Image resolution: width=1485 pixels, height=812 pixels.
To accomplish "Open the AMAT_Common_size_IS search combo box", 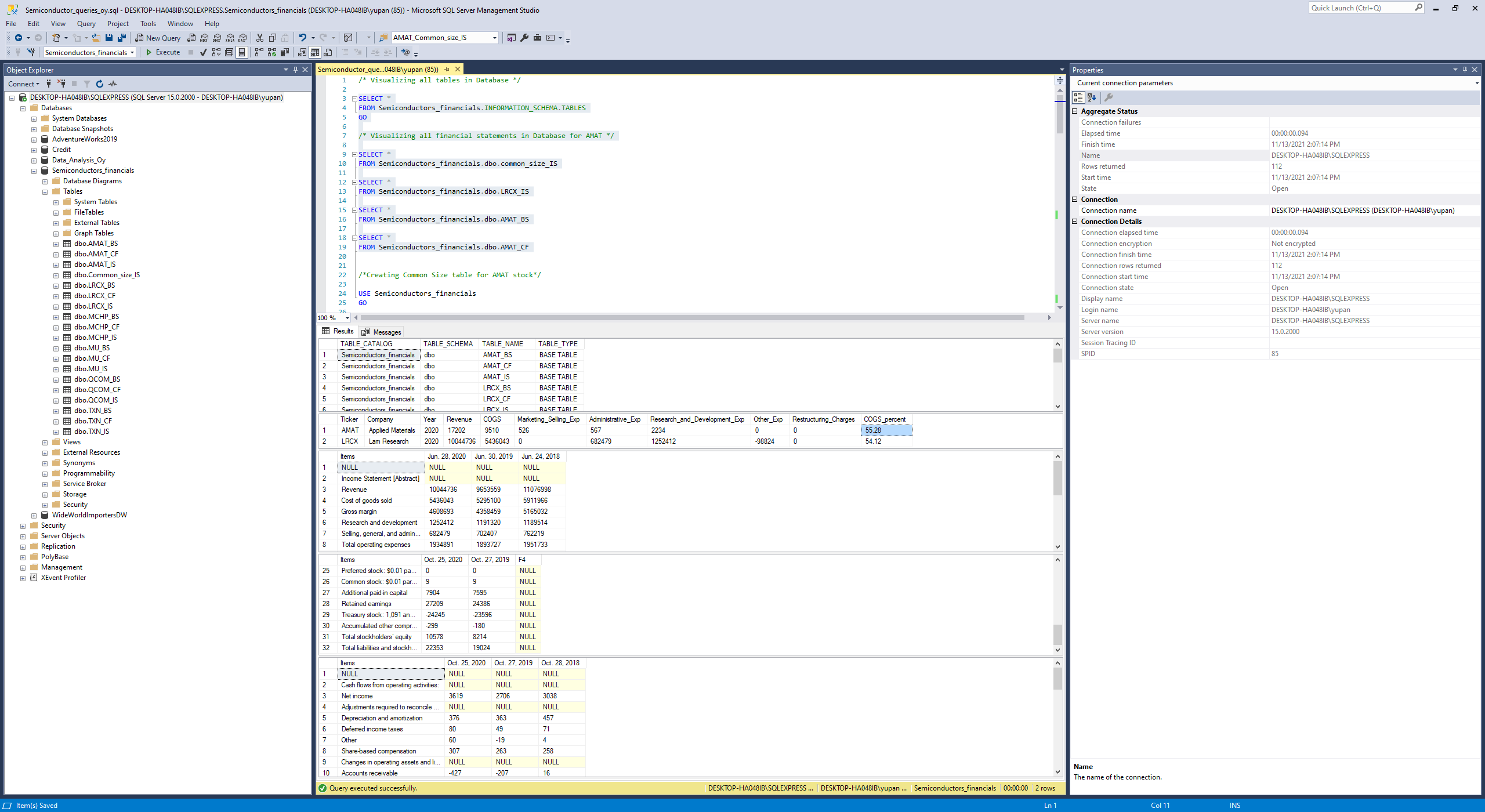I will (445, 38).
